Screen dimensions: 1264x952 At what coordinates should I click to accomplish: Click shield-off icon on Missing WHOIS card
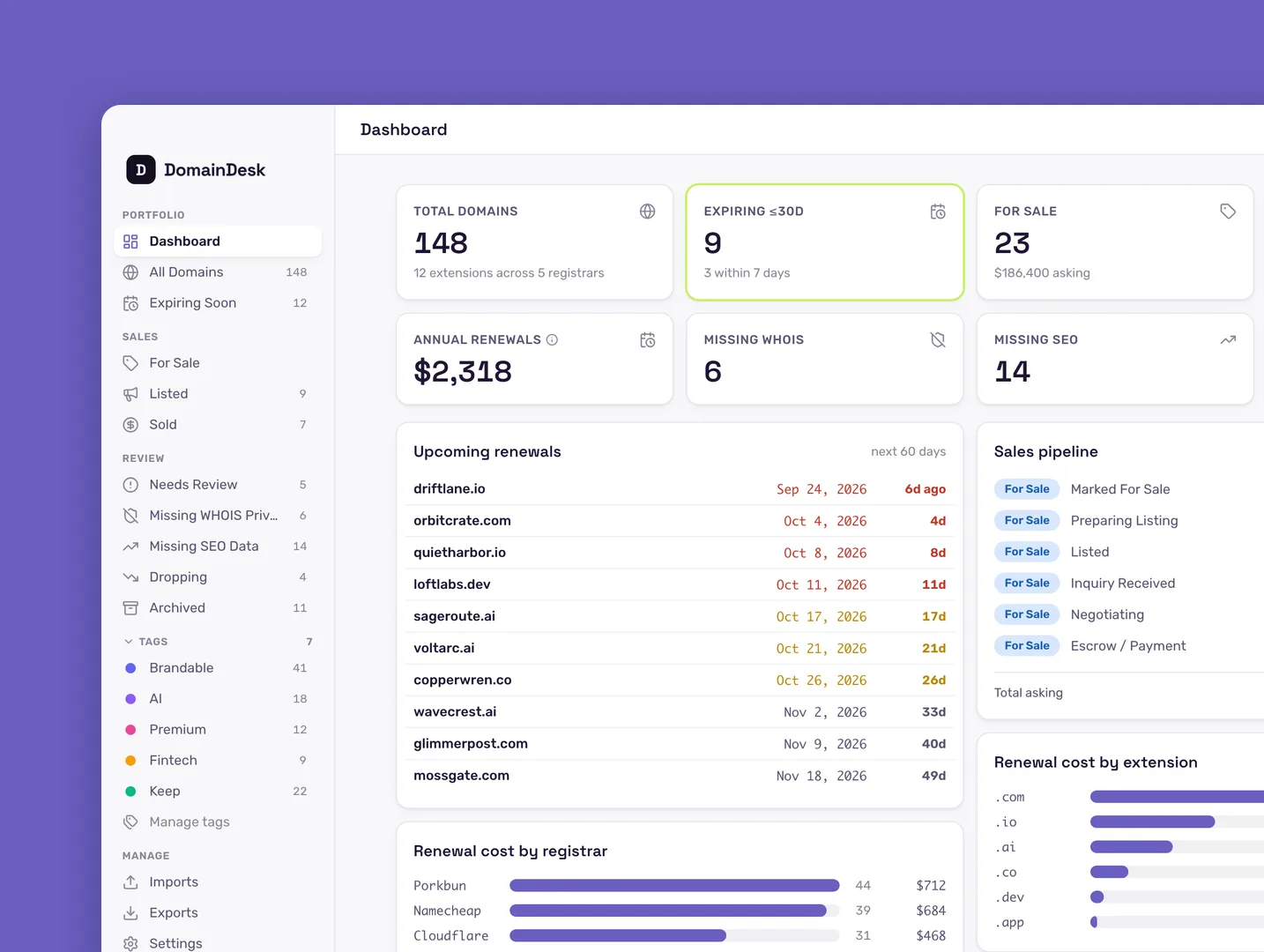click(938, 340)
